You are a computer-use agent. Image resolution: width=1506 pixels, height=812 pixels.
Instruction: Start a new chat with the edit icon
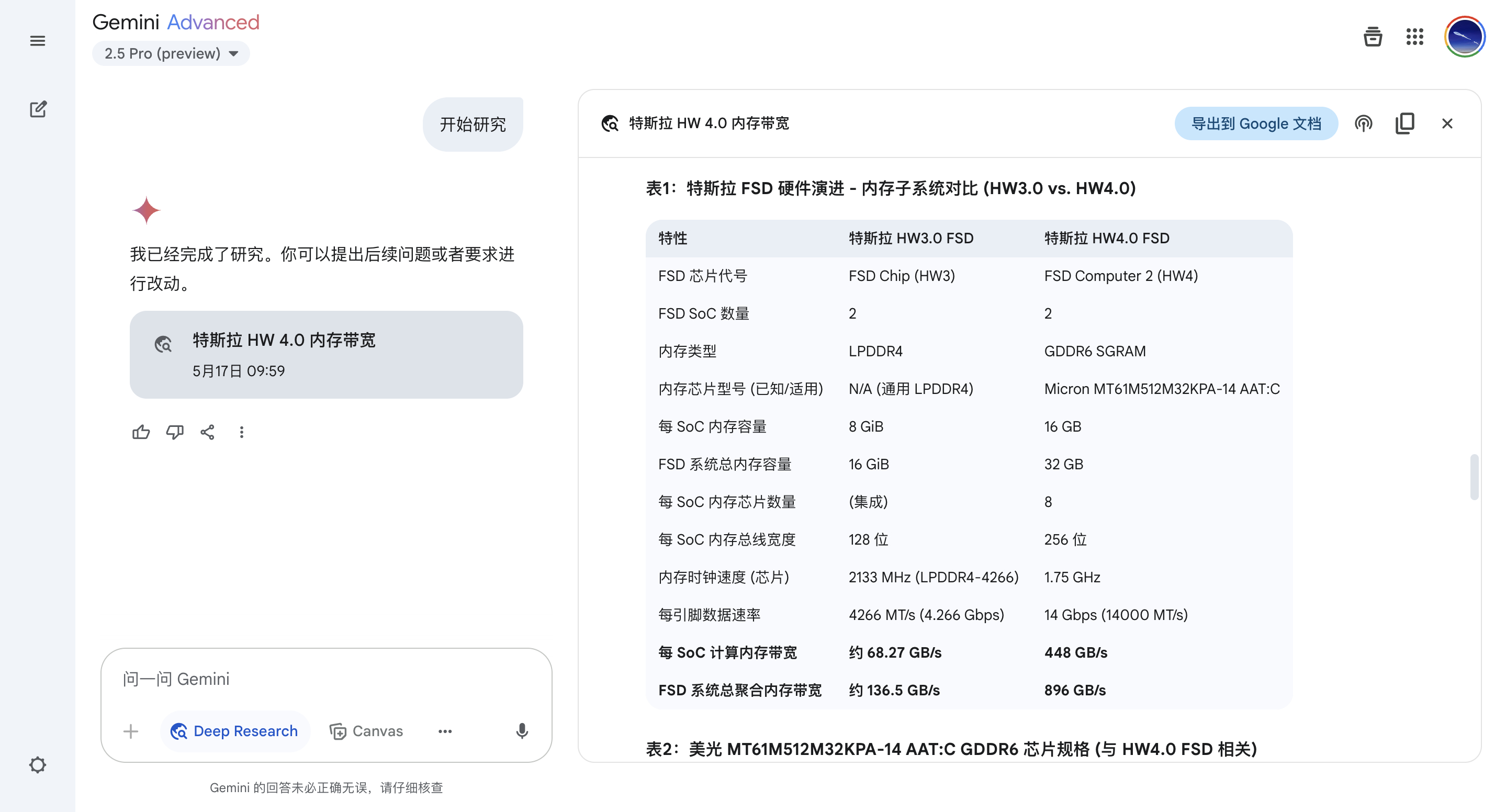point(38,109)
